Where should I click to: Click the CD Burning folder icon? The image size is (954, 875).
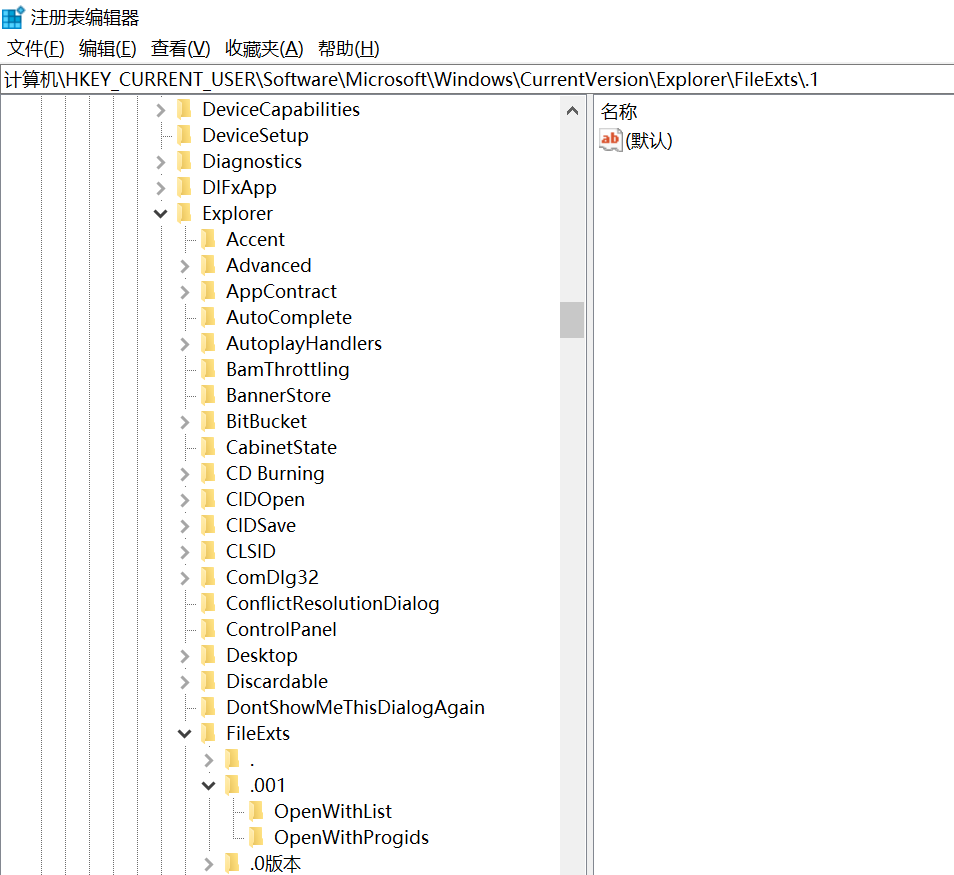(x=209, y=473)
